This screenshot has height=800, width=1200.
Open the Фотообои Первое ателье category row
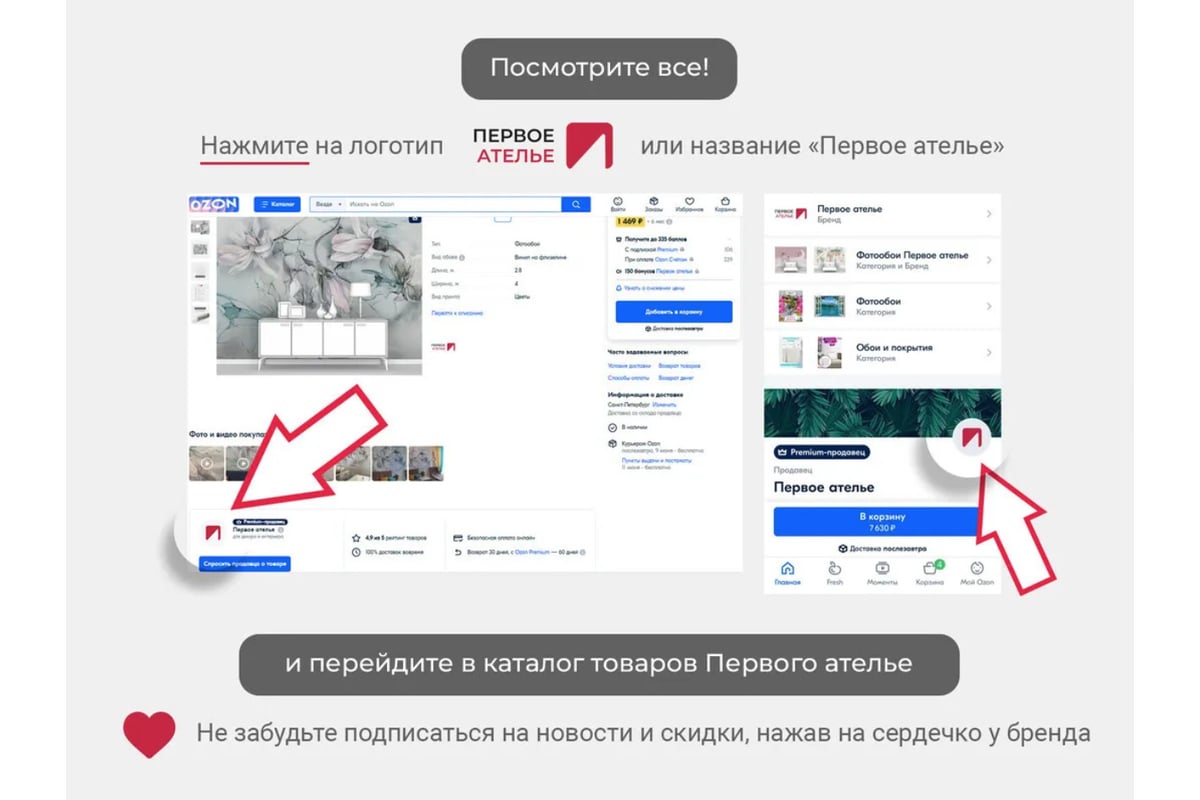click(882, 260)
